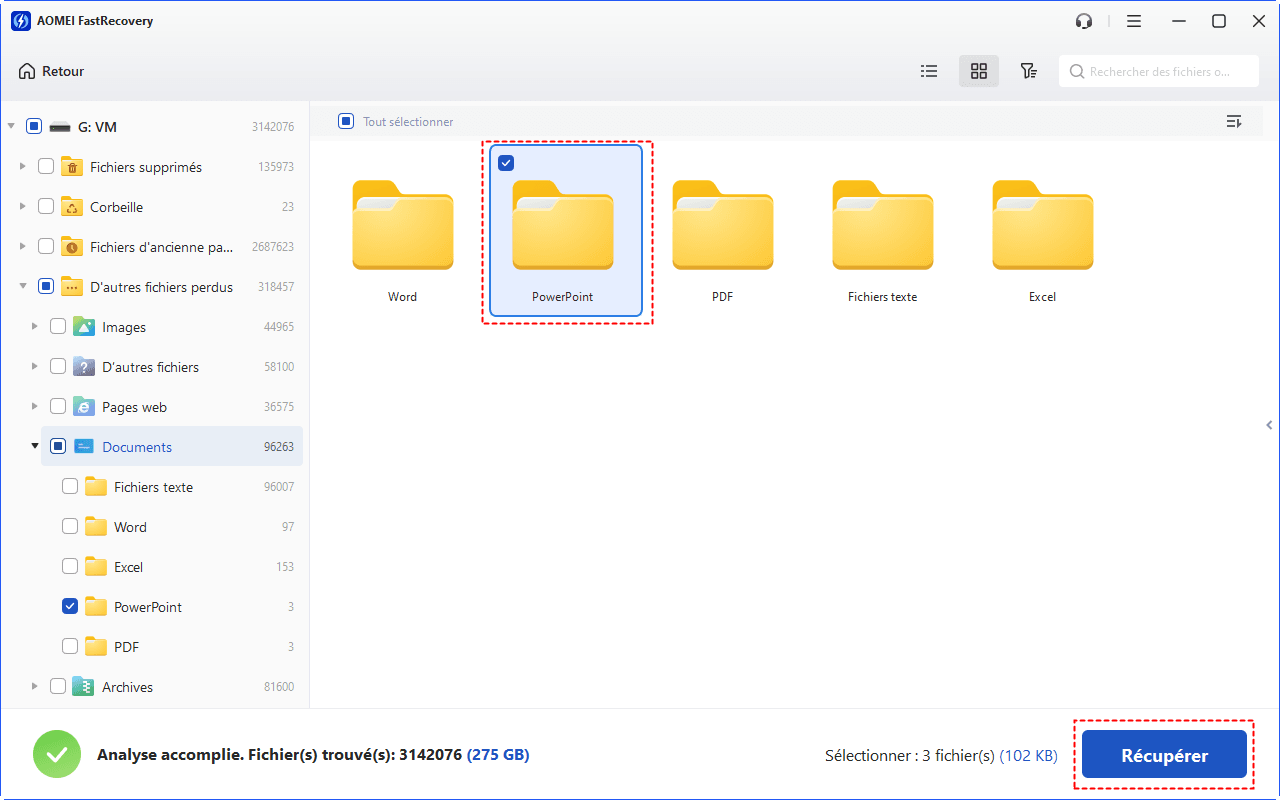Select the Word folder in the tree
The image size is (1280, 800).
click(130, 527)
